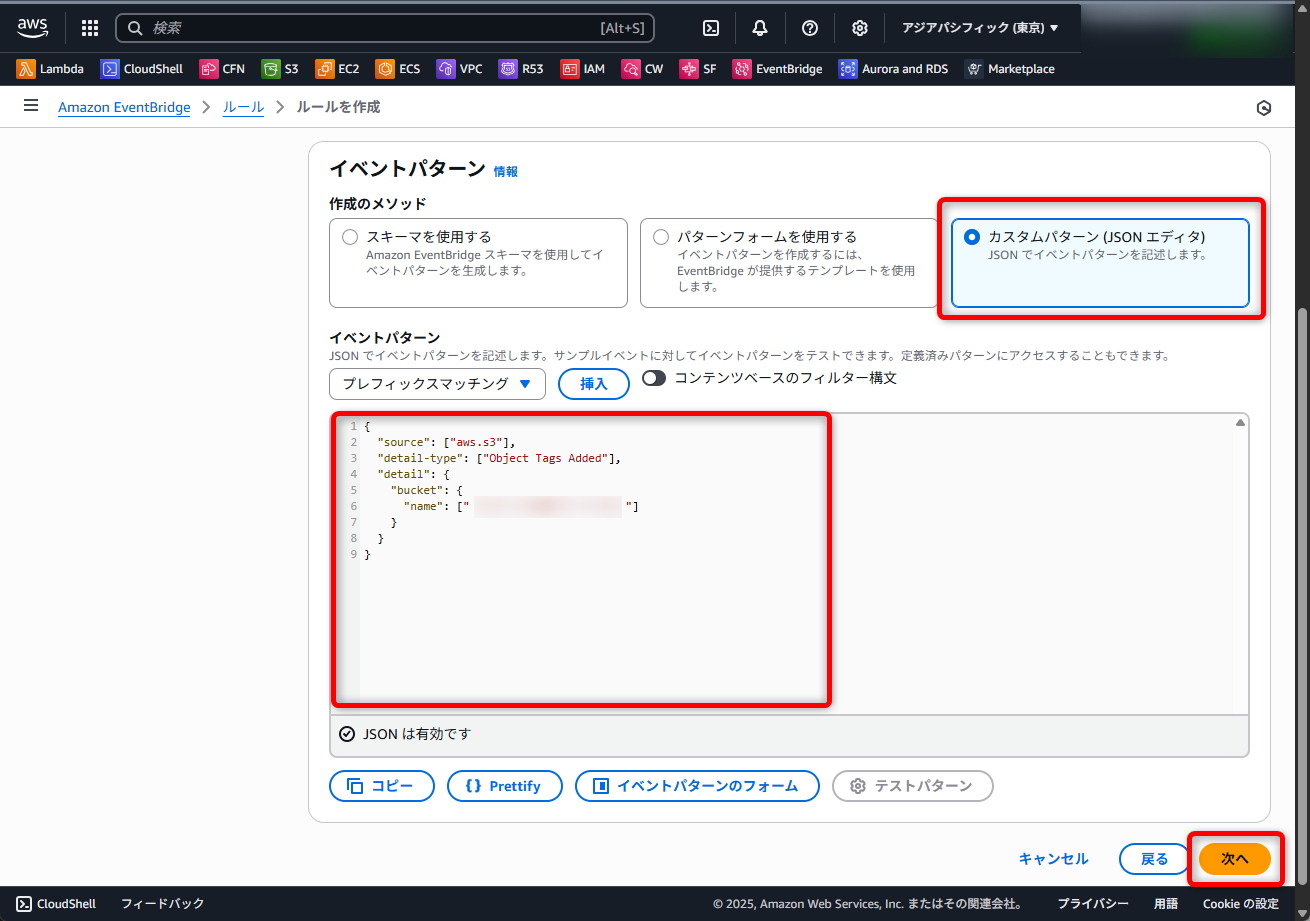Open the EC2 favorite shortcut

click(337, 69)
